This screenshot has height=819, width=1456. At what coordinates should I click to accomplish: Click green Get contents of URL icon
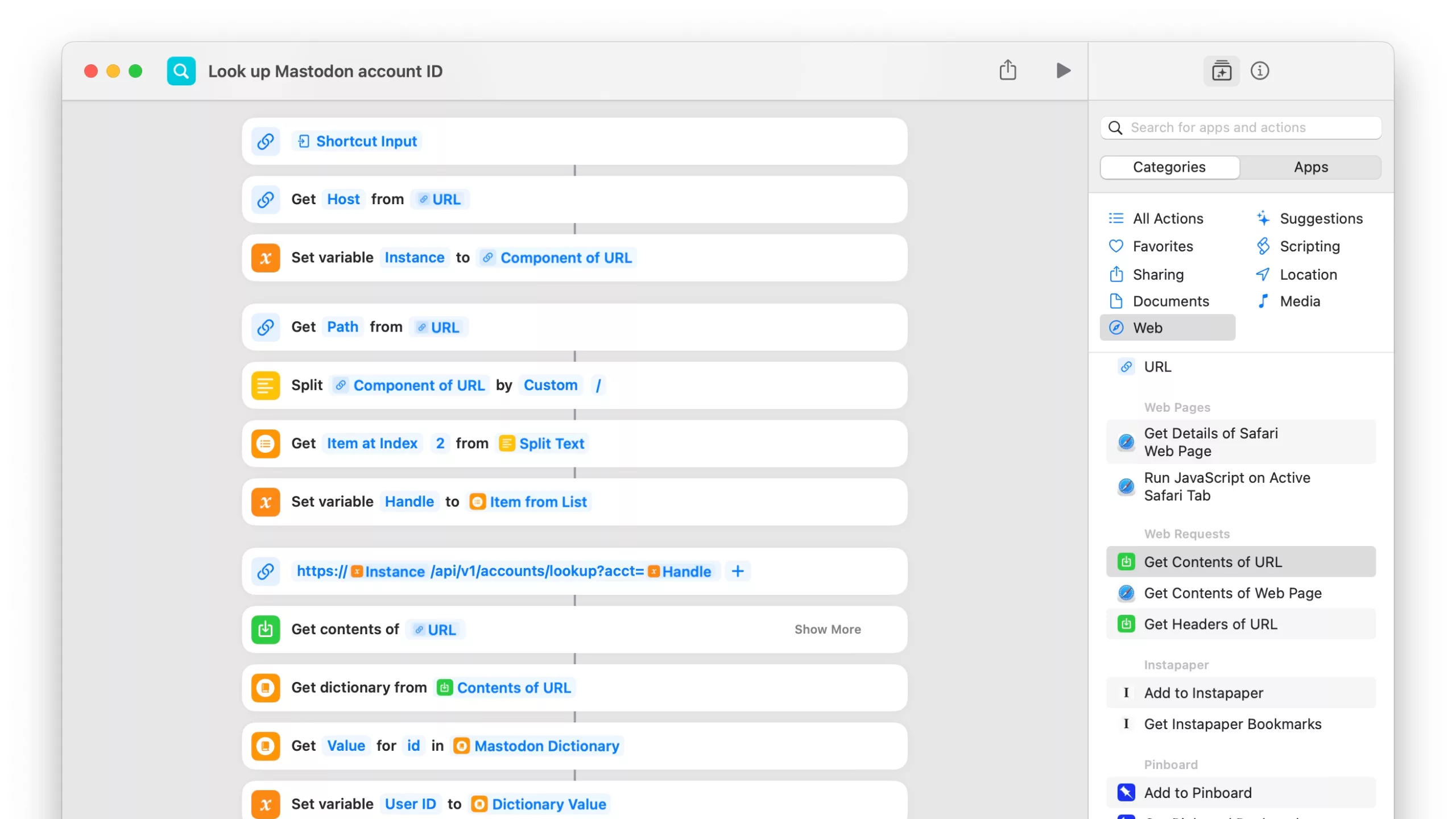coord(265,630)
